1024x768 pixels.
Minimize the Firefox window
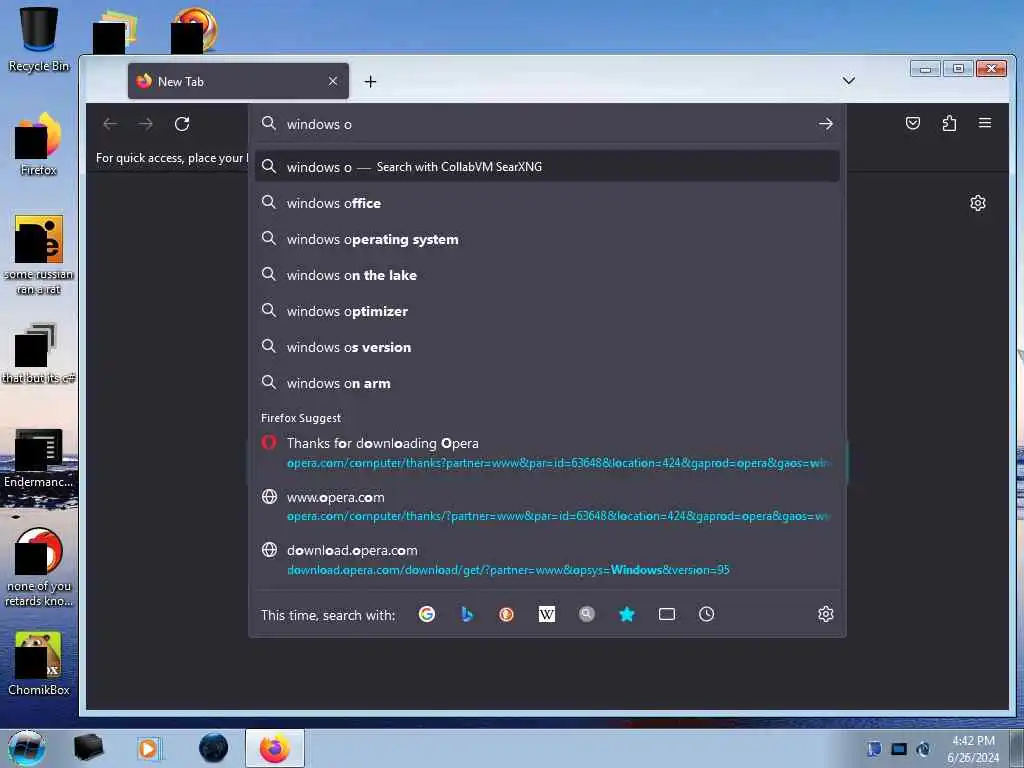tap(925, 69)
